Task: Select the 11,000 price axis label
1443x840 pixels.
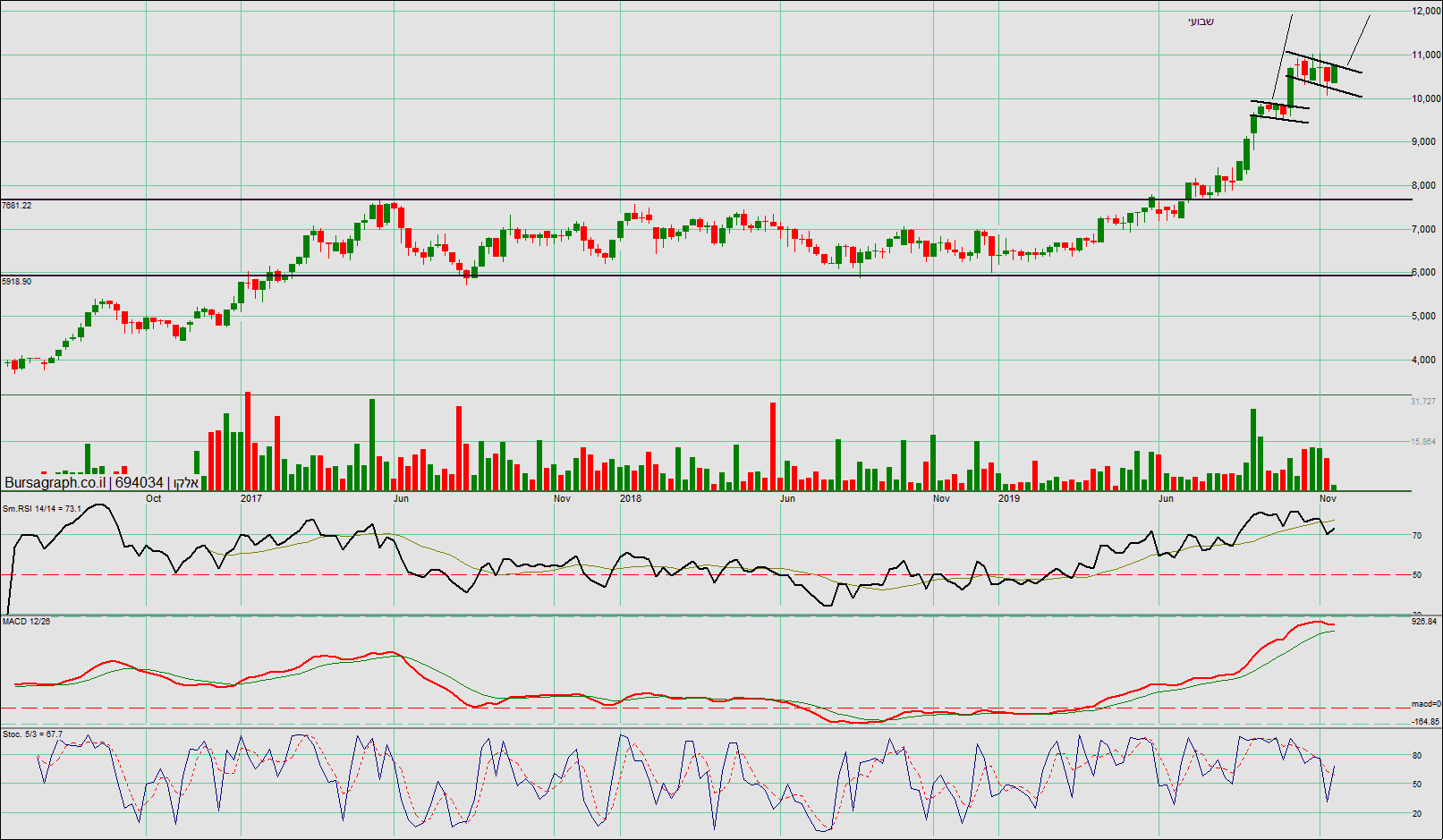Action: click(x=1425, y=55)
